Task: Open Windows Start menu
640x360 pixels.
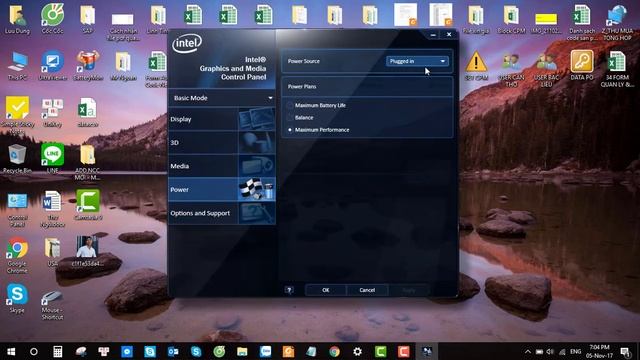Action: coord(11,351)
